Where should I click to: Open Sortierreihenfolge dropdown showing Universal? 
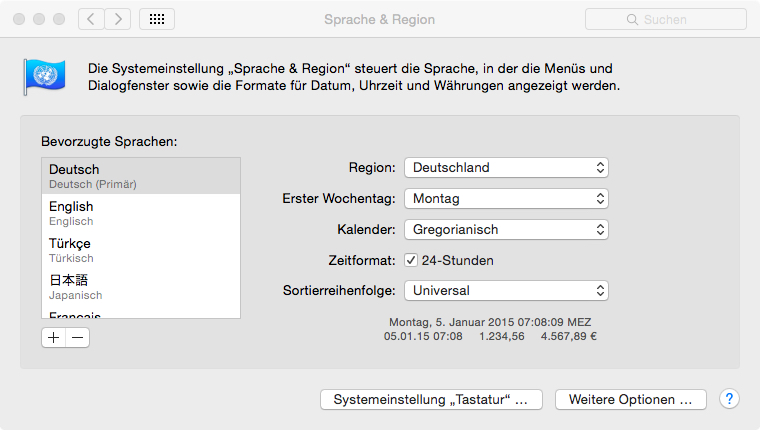[x=506, y=291]
